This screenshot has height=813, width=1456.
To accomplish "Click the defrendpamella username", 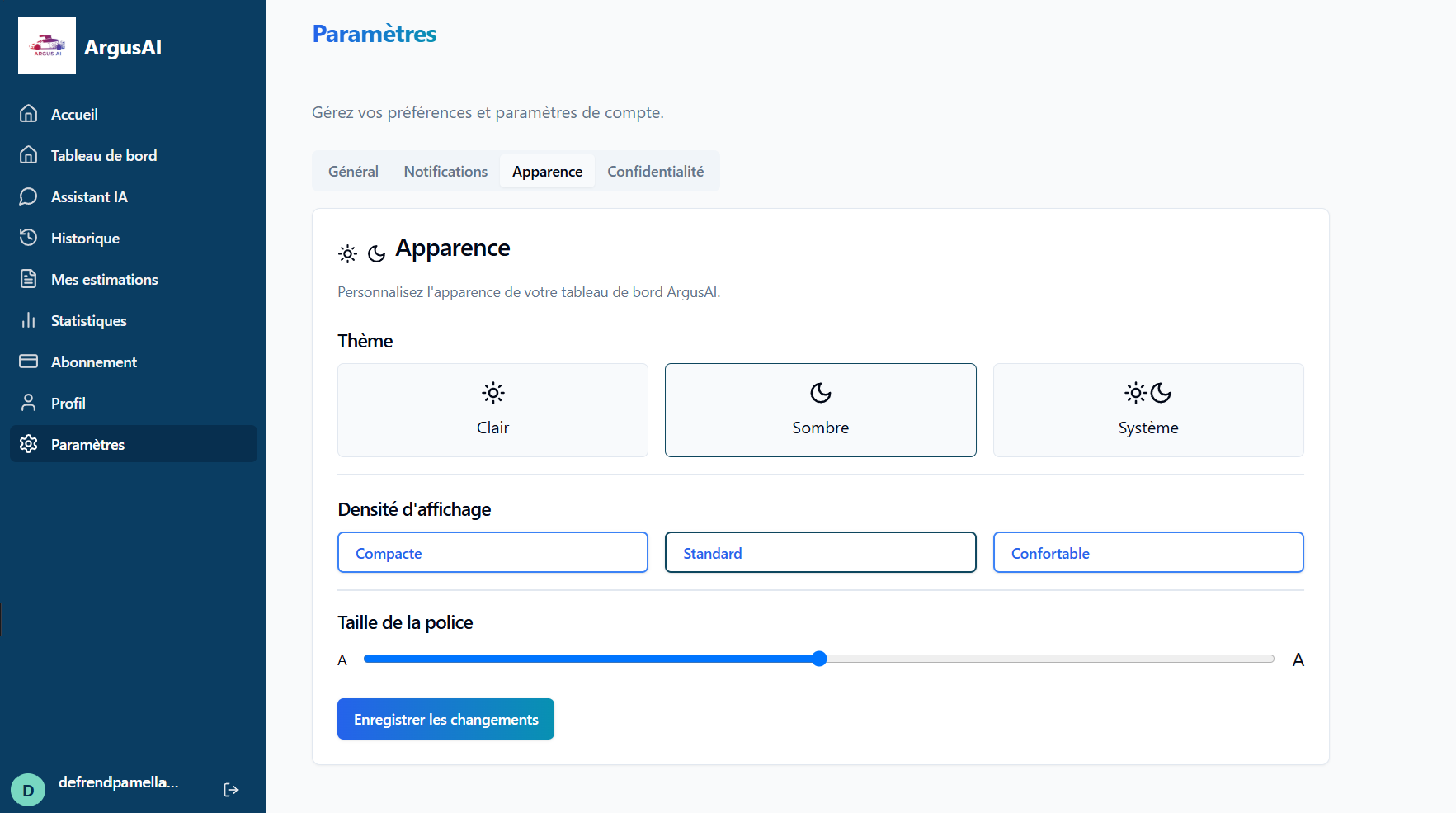I will (118, 782).
